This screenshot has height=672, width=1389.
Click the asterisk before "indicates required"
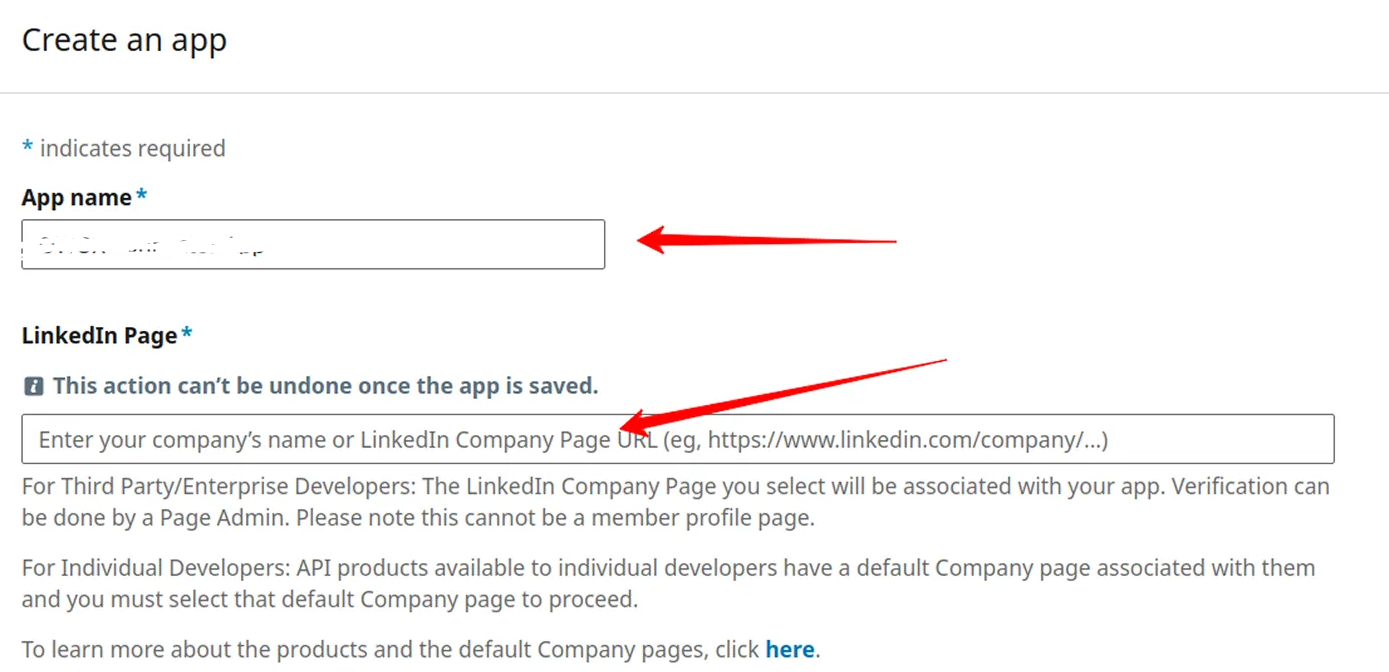(x=28, y=147)
